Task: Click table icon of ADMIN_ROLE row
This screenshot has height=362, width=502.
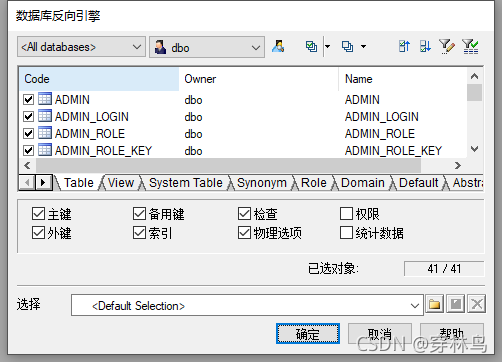Action: pos(45,133)
